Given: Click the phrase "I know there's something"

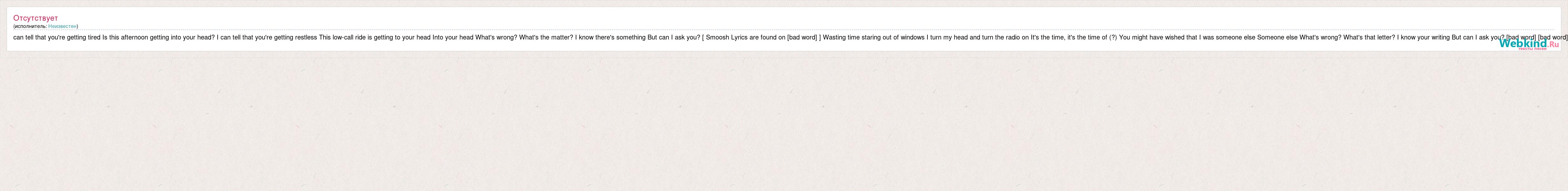Looking at the screenshot, I should 610,37.
